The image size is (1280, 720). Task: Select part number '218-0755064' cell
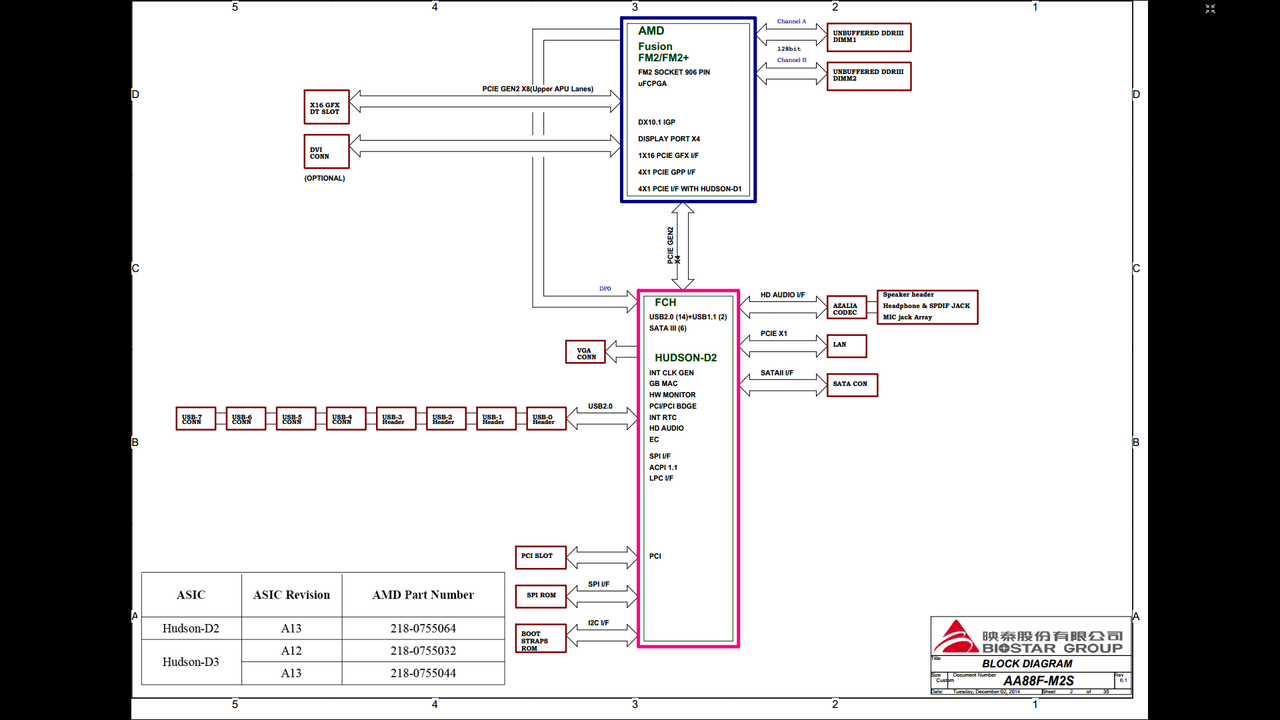coord(423,629)
